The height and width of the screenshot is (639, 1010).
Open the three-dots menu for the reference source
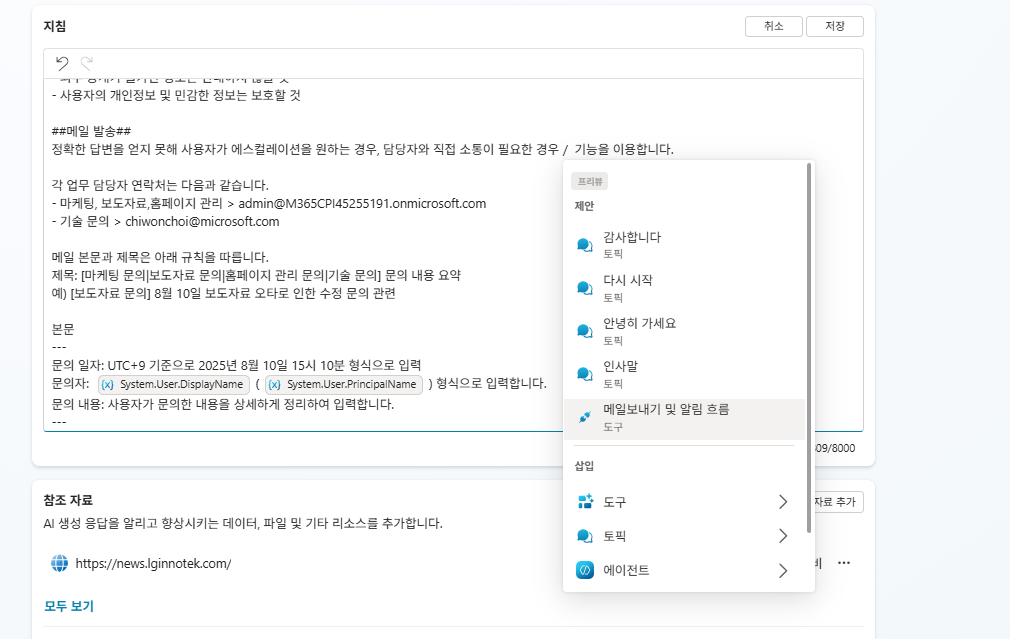point(844,563)
